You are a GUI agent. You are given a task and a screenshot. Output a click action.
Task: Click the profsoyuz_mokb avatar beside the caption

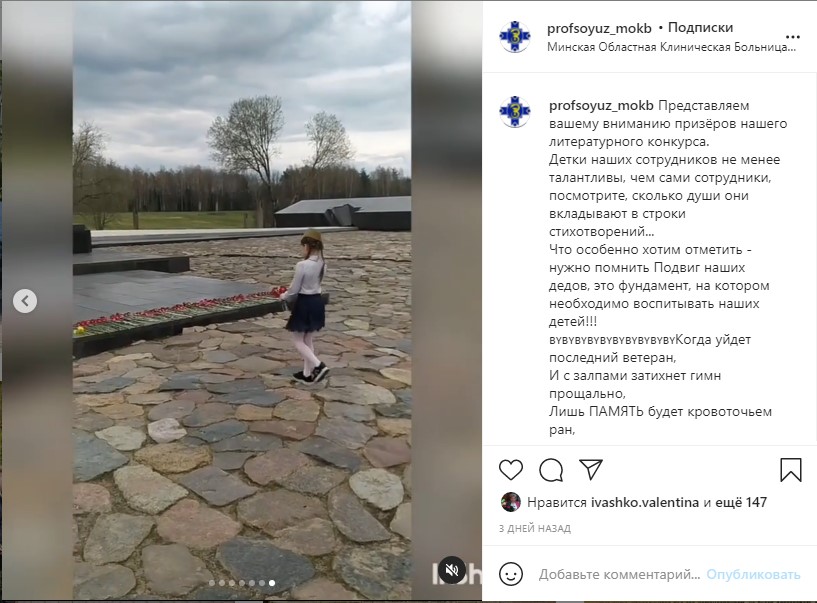(515, 112)
